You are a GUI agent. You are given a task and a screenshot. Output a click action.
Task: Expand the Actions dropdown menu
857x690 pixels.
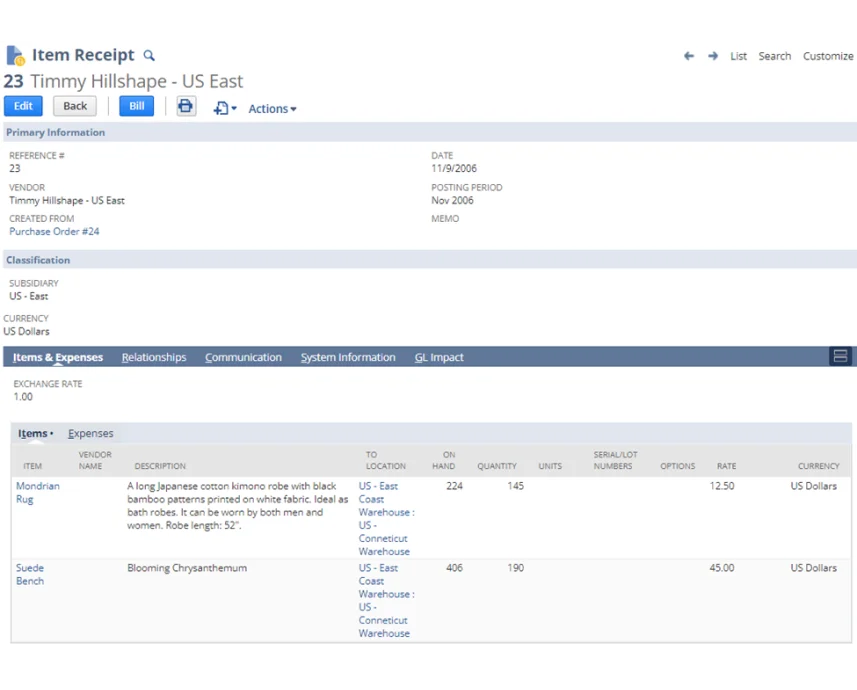point(272,108)
